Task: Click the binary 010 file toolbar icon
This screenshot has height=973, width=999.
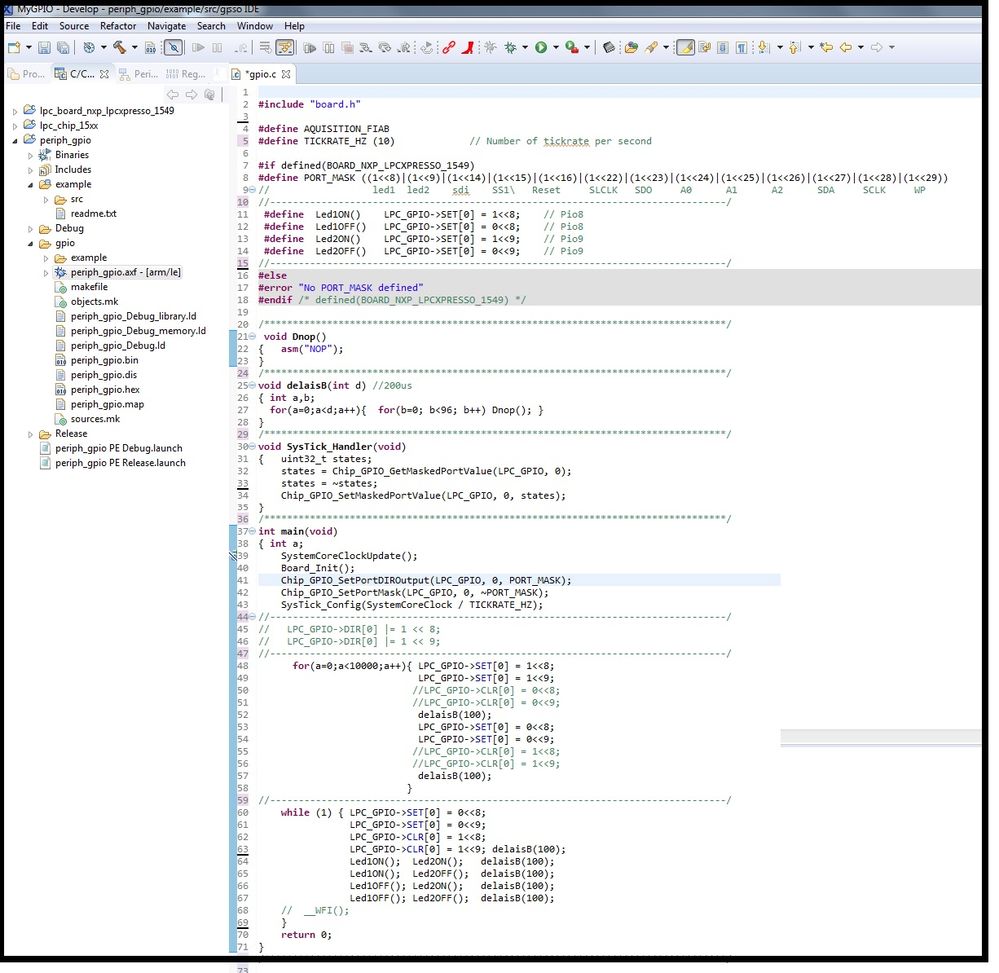Action: pyautogui.click(x=150, y=48)
